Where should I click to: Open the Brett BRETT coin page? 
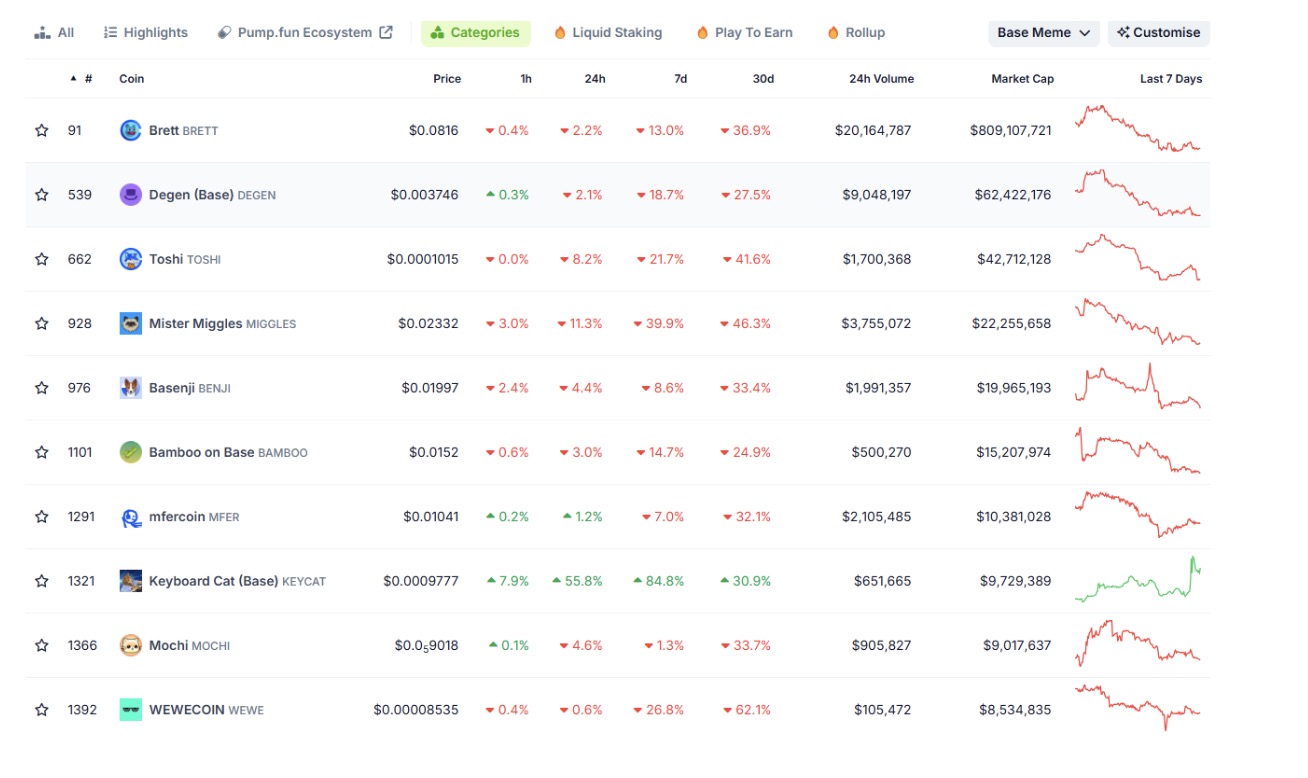(x=183, y=130)
